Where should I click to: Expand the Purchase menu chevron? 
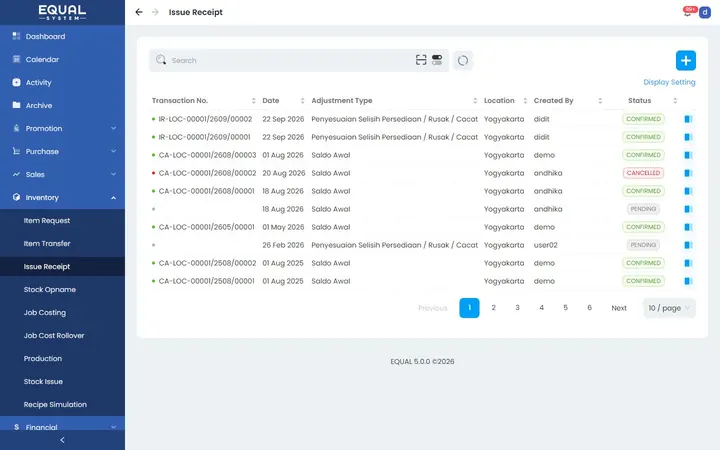113,151
